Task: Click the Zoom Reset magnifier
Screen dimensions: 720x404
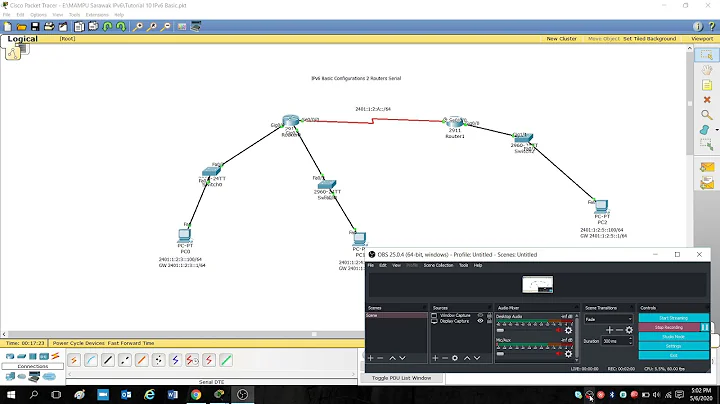Action: pos(152,27)
